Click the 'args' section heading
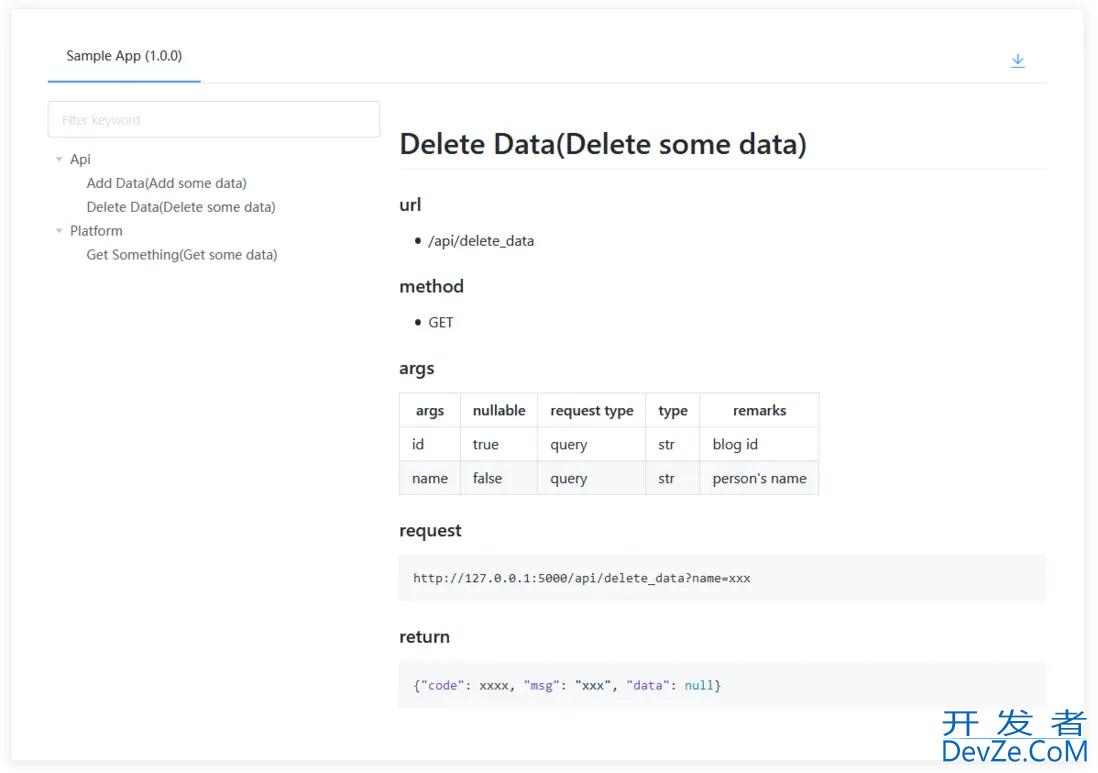This screenshot has height=773, width=1098. coord(417,369)
